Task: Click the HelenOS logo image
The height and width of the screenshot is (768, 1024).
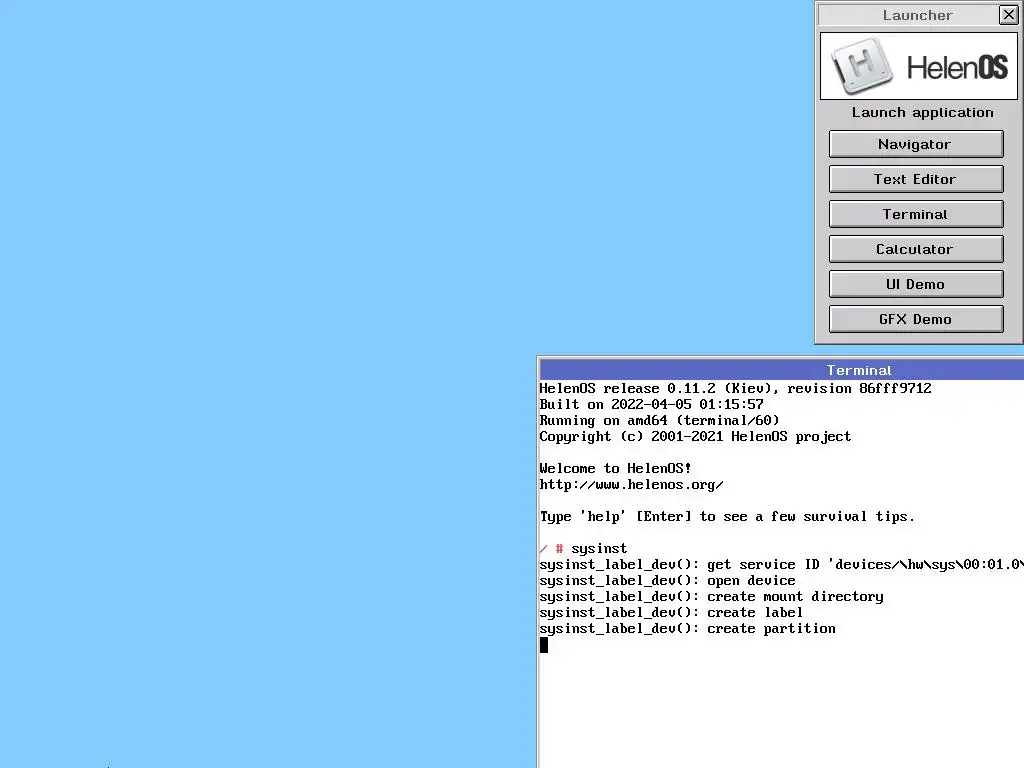Action: [918, 66]
